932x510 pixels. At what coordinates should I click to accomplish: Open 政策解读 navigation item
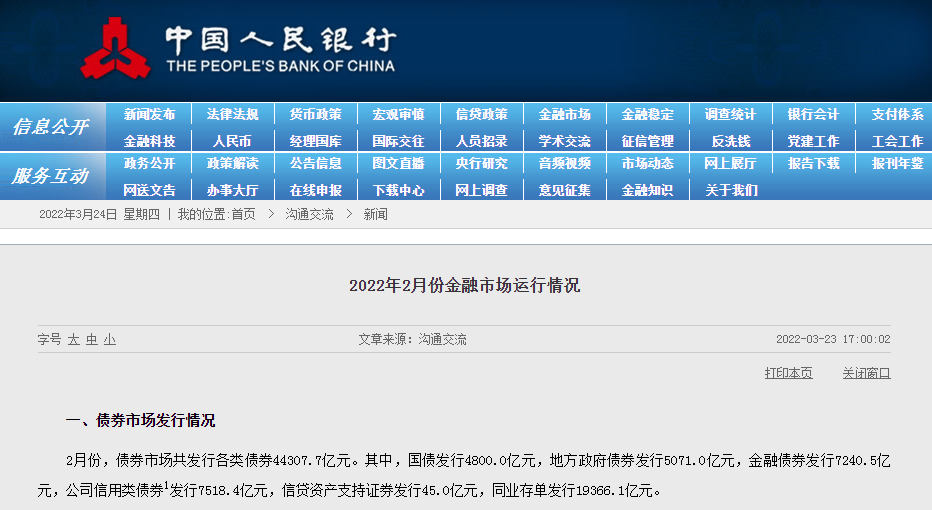point(232,163)
